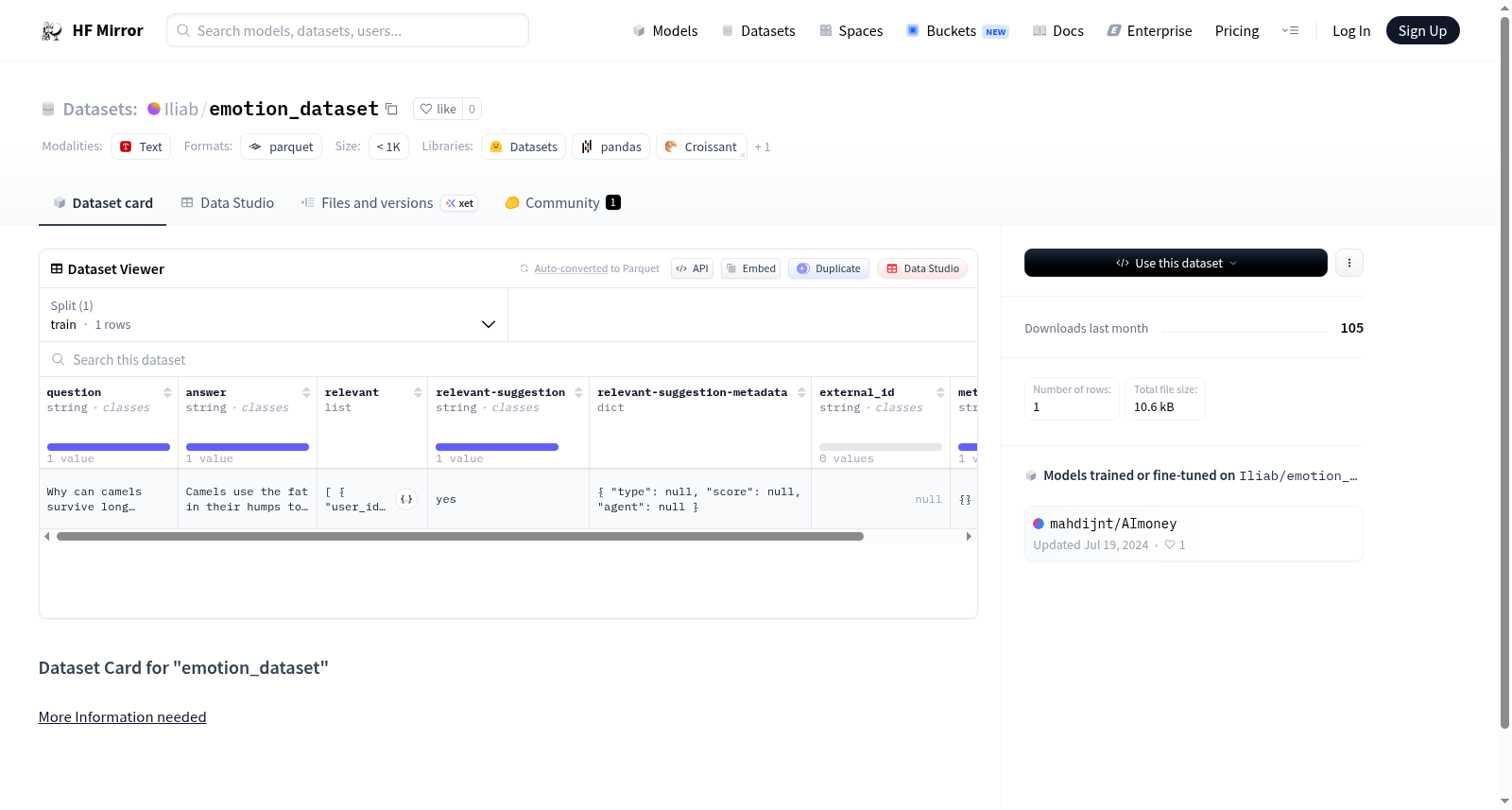Like the emotion_dataset with the heart button
The height and width of the screenshot is (810, 1512).
pos(438,109)
